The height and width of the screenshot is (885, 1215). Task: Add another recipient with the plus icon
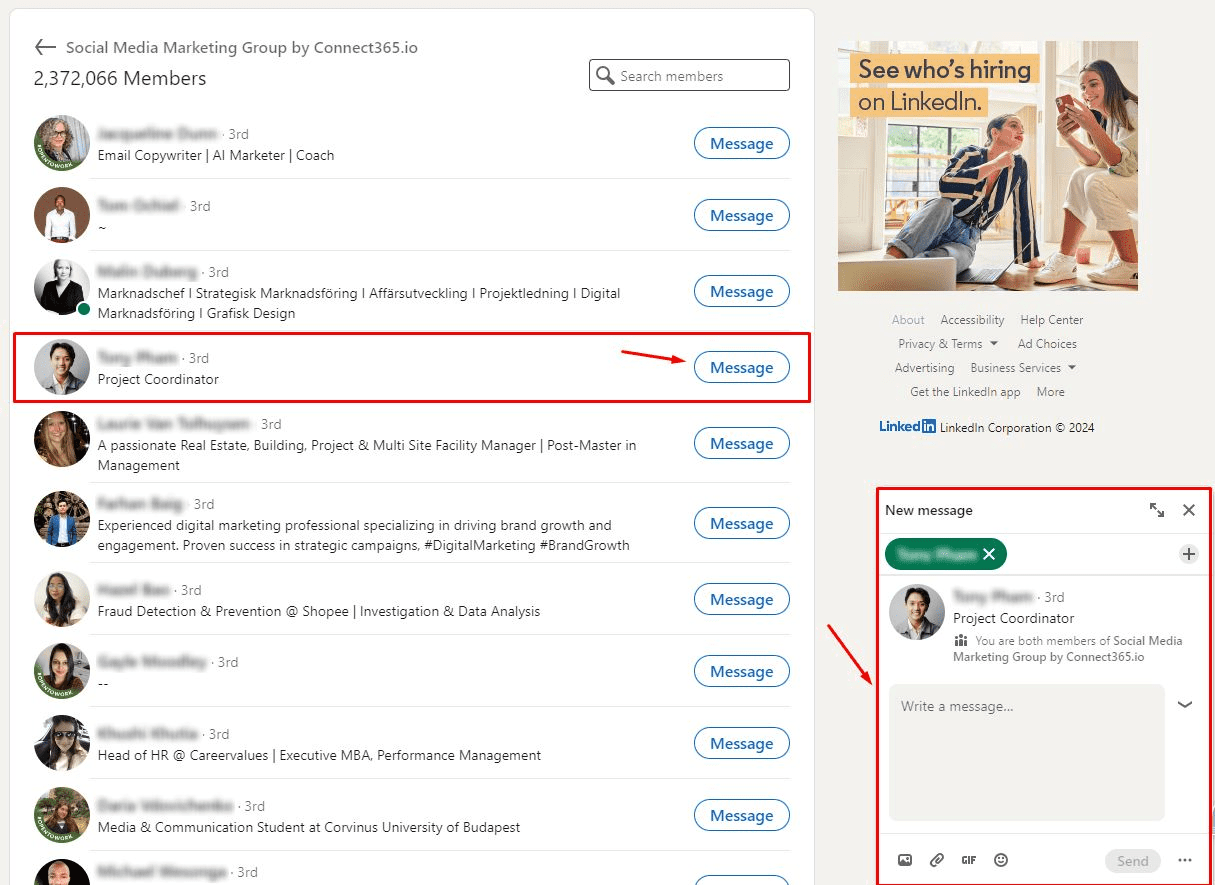click(1188, 554)
